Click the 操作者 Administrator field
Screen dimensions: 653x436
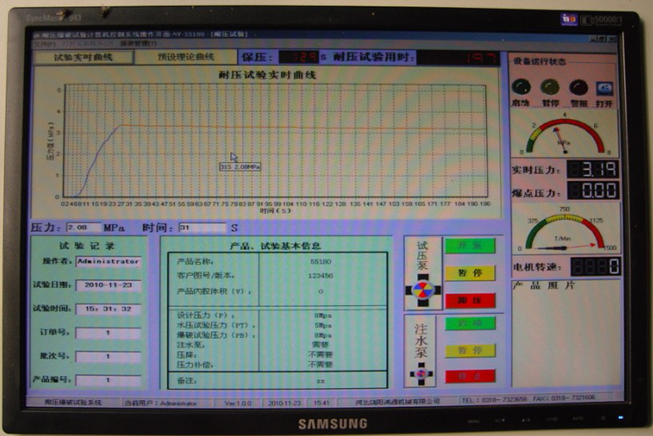pos(108,261)
